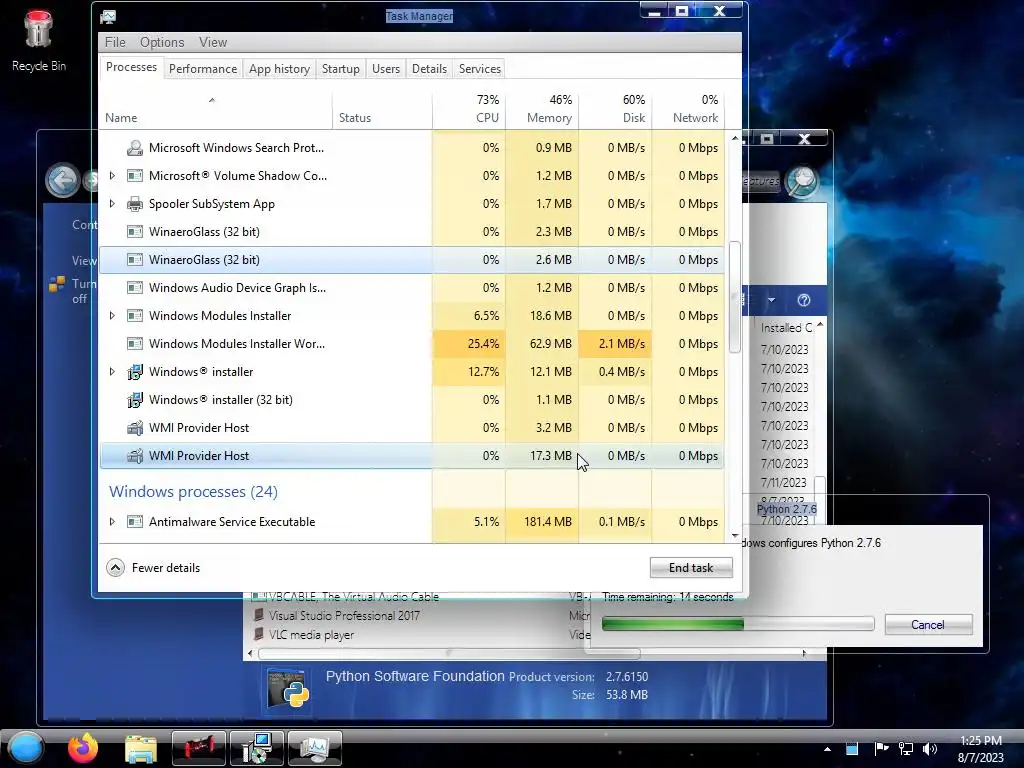Screen dimensions: 1024x768
Task: Collapse to Fewer details view
Action: click(x=153, y=568)
